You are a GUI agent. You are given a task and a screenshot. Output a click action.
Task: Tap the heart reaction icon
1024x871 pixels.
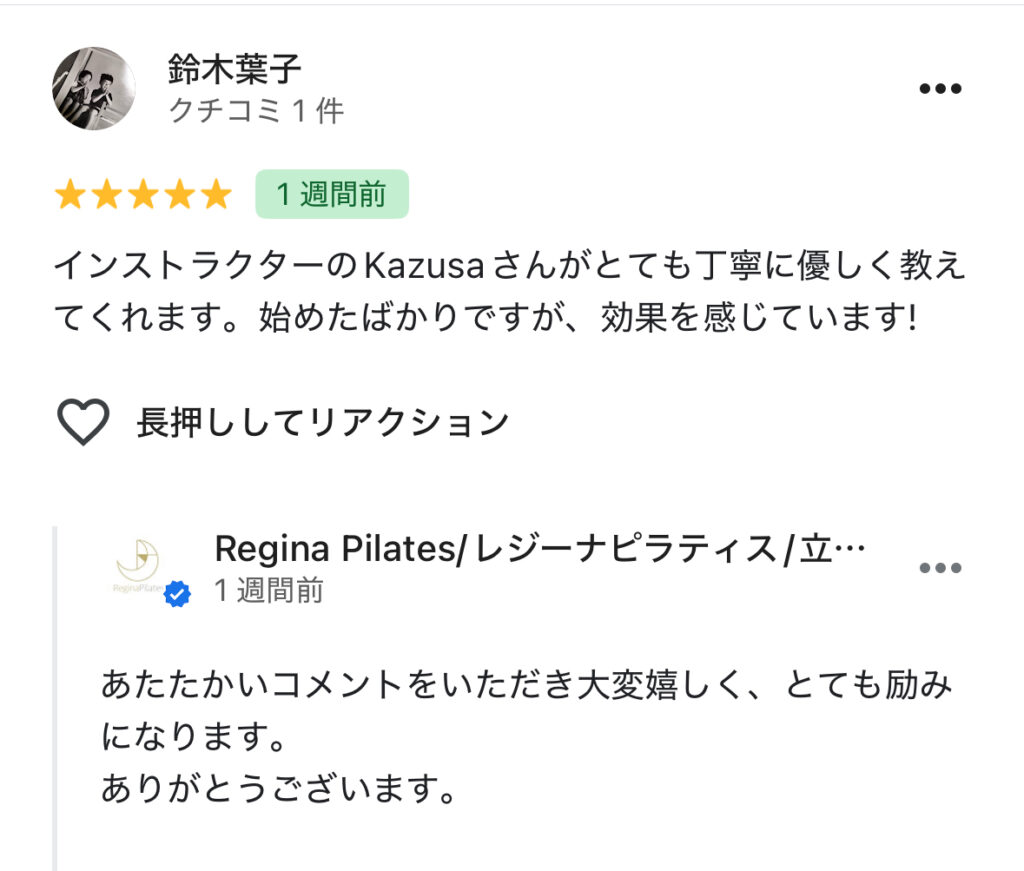[x=84, y=422]
